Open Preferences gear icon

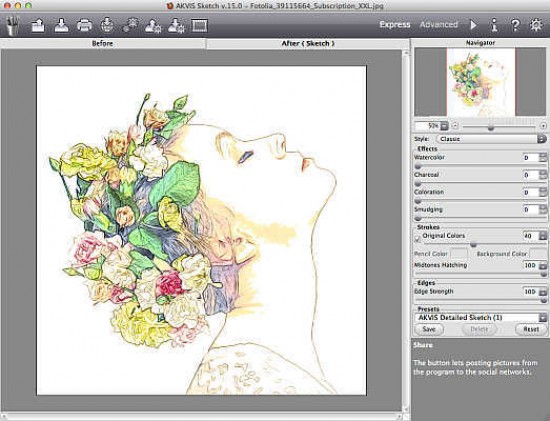tap(536, 25)
